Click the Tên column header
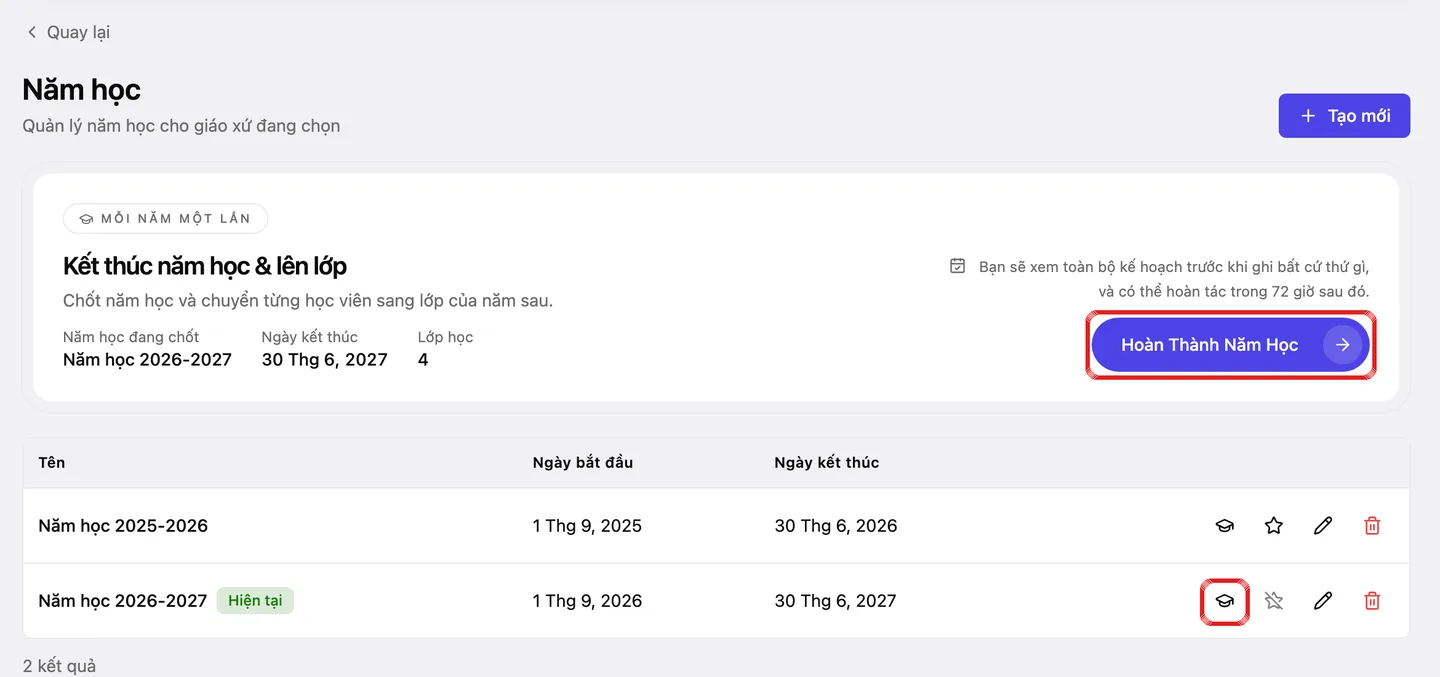This screenshot has height=677, width=1440. coord(52,462)
